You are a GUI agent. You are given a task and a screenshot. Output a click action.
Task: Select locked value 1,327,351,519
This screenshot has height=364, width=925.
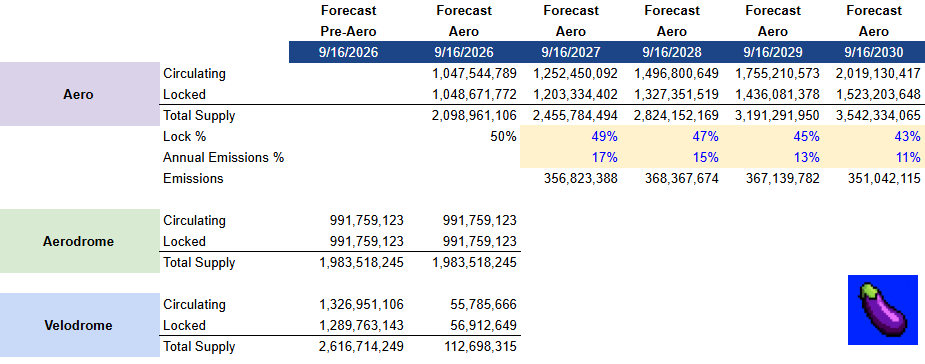pyautogui.click(x=676, y=94)
